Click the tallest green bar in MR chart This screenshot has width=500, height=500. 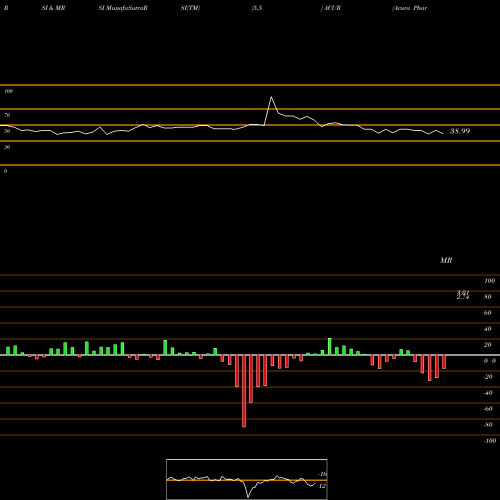coord(330,347)
